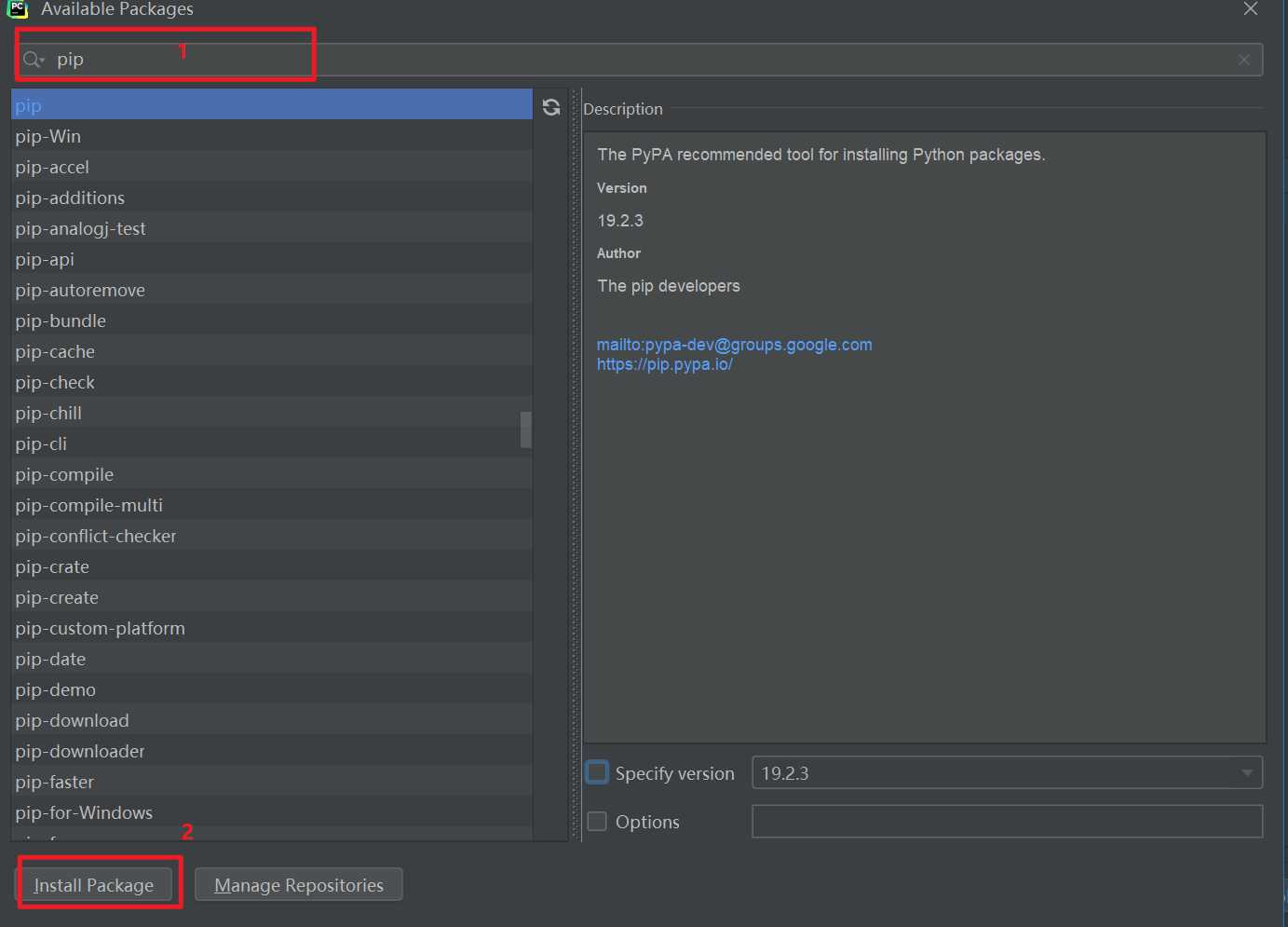
Task: Select the pip-for-Windows package
Action: click(x=271, y=812)
